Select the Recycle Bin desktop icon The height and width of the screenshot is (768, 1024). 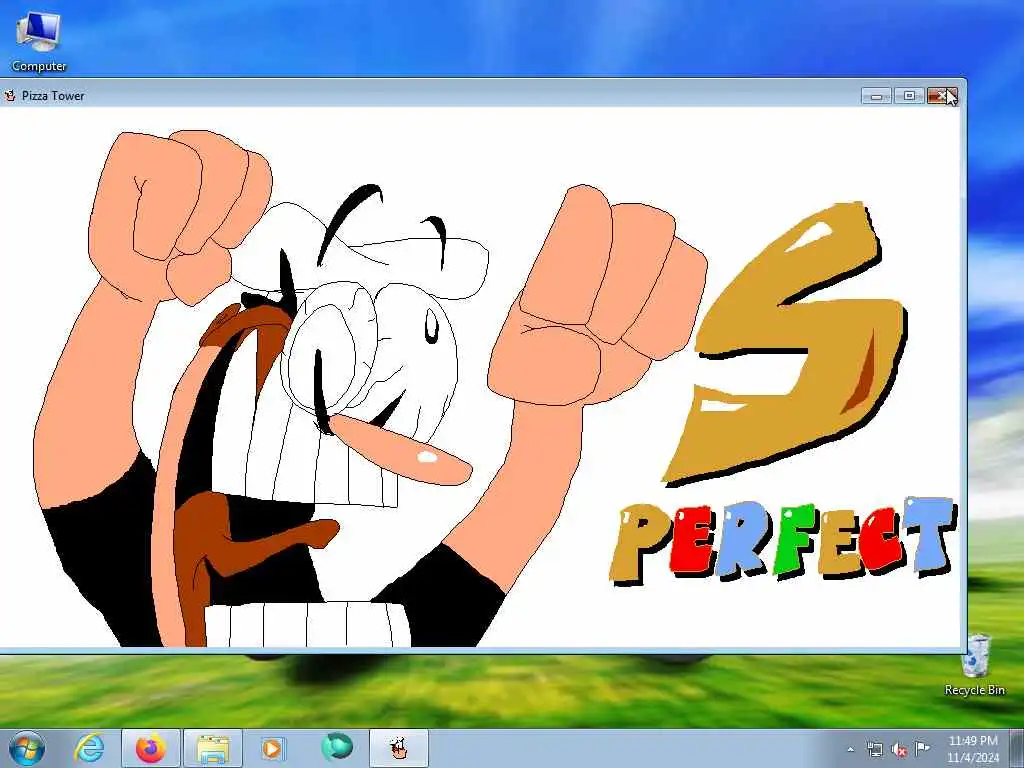tap(975, 664)
